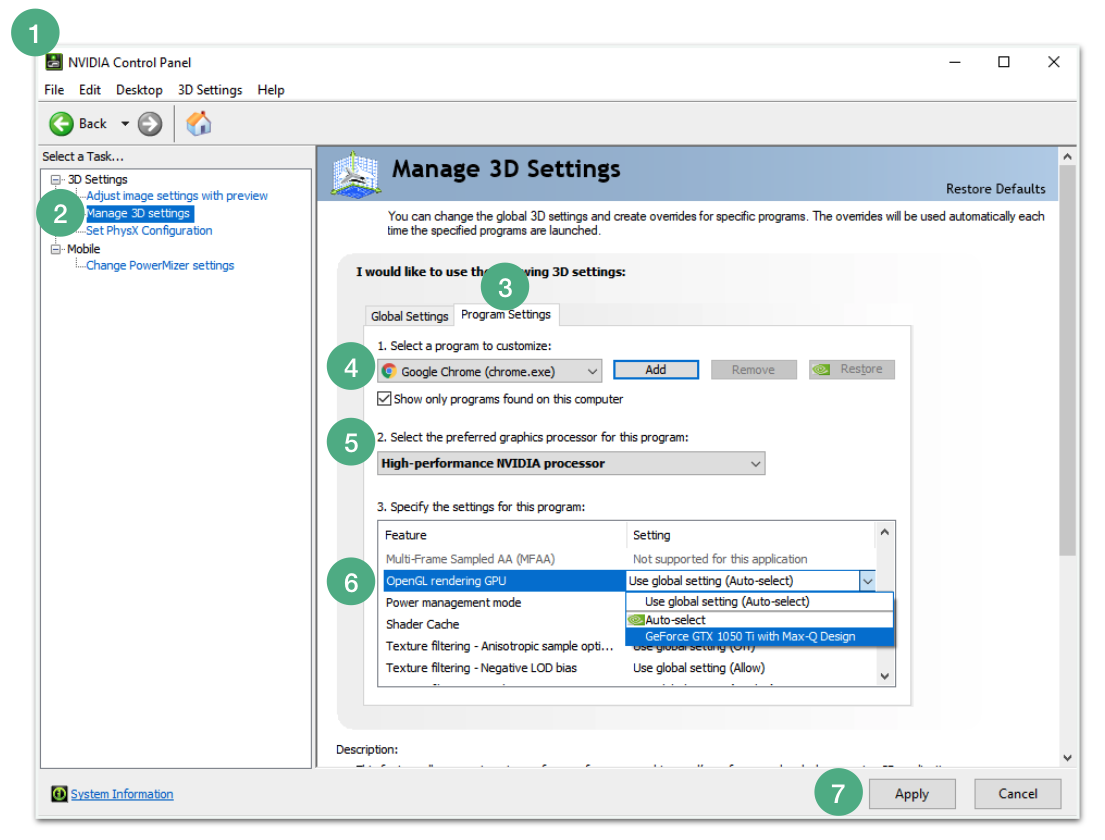Screen dimensions: 1105x840
Task: Open the Edit menu
Action: click(x=89, y=90)
